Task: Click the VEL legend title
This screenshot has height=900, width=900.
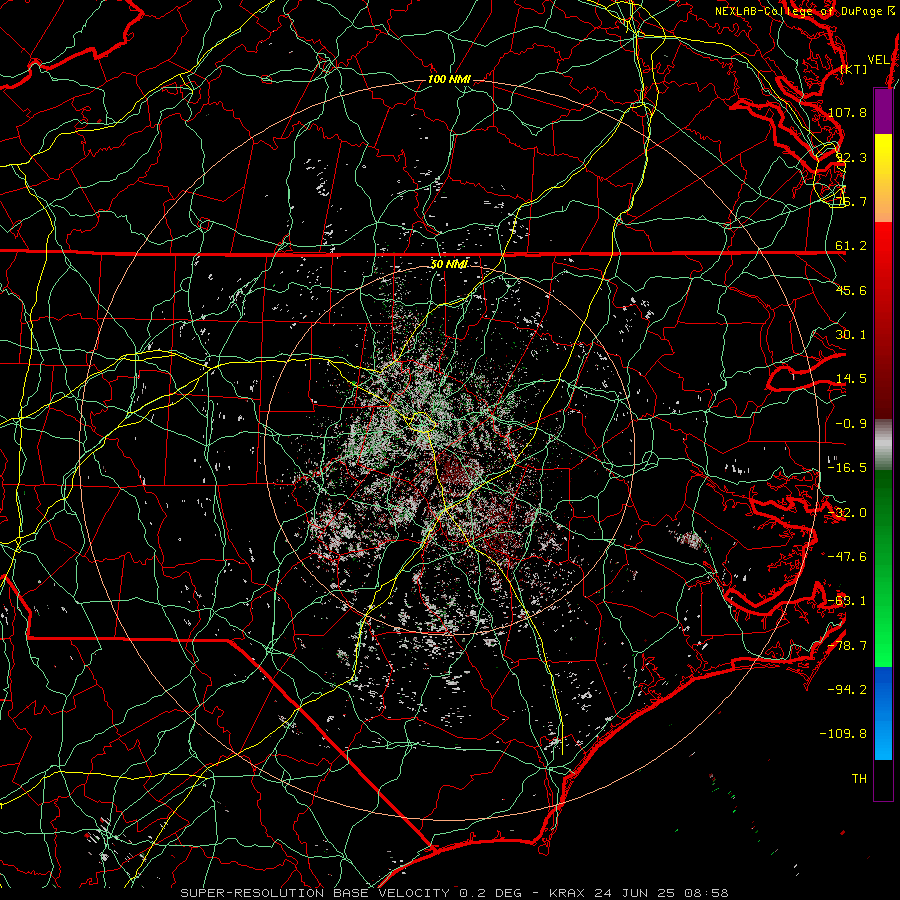Action: click(878, 60)
